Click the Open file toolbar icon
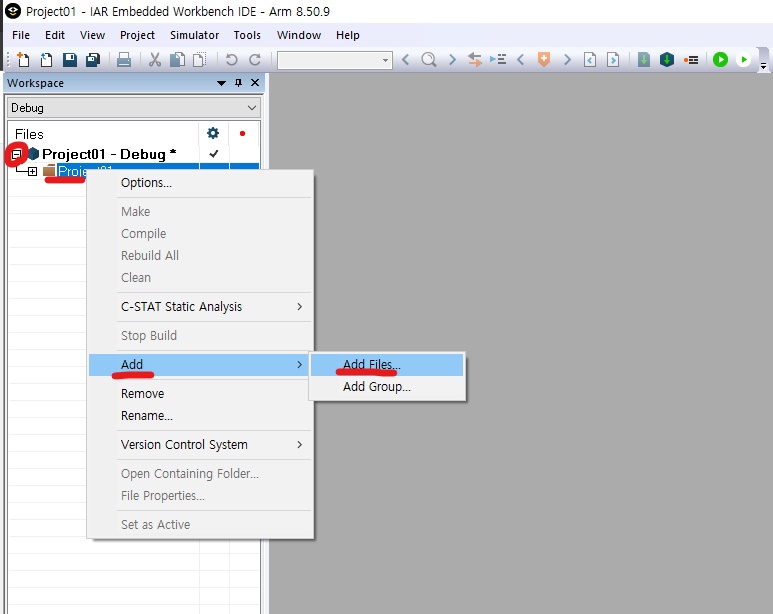 (46, 60)
